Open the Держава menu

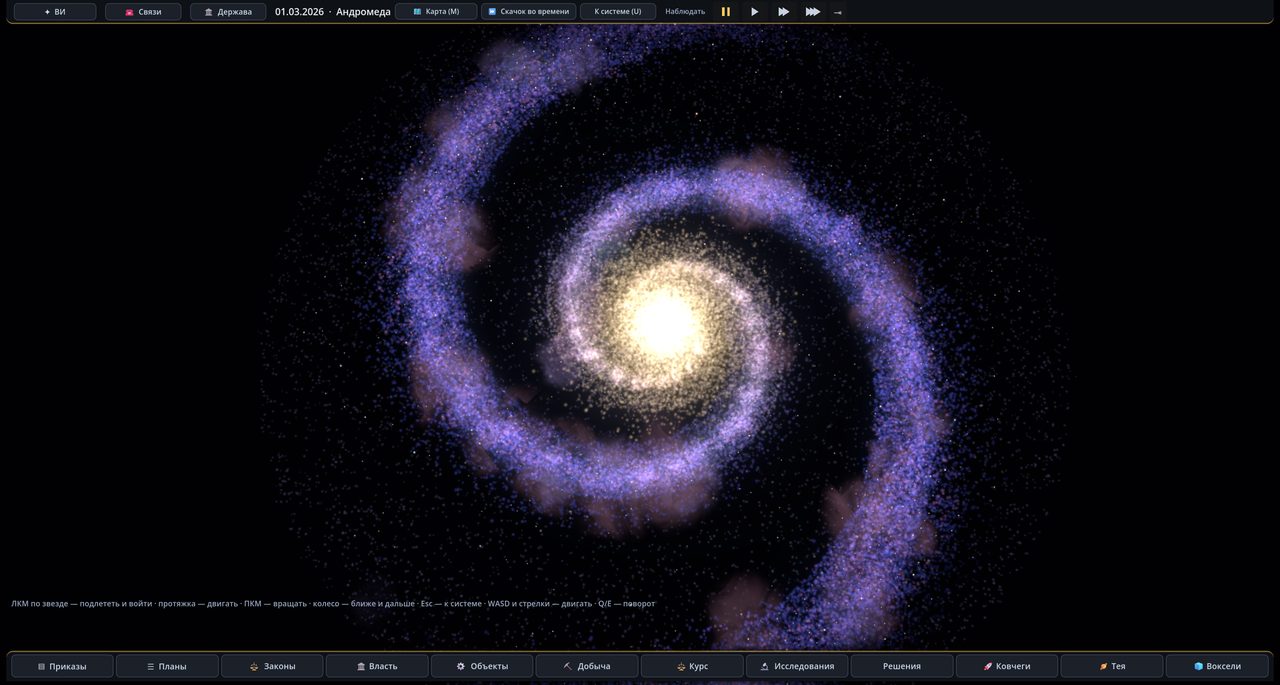228,12
